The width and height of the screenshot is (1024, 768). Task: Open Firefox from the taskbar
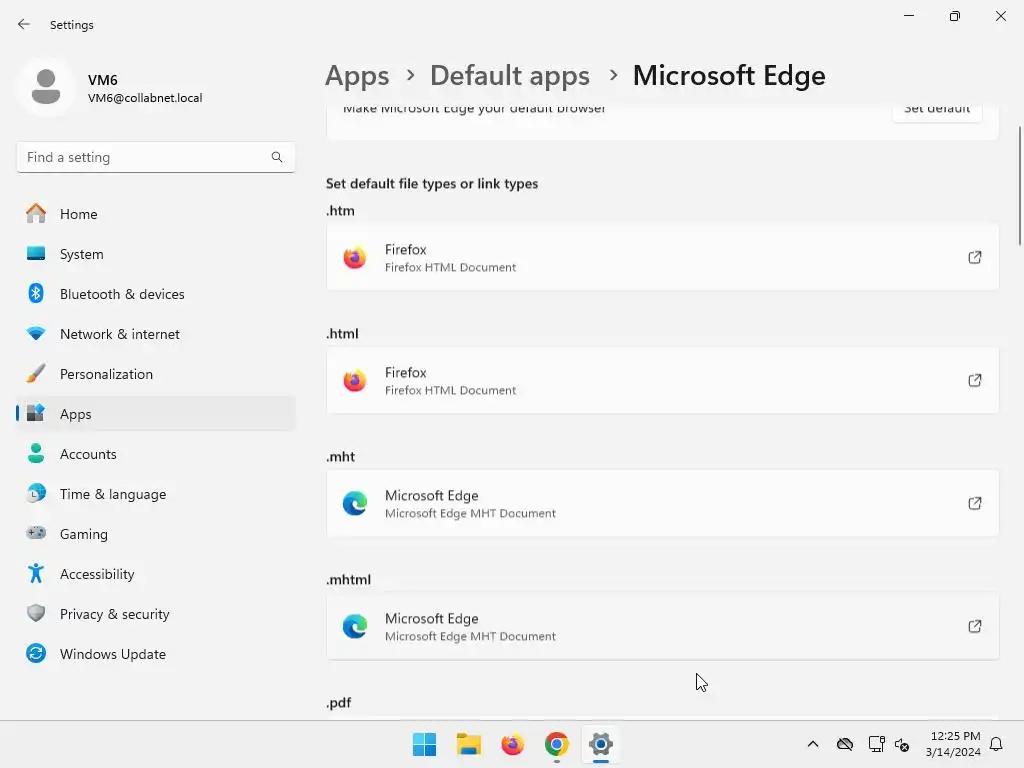(x=513, y=744)
